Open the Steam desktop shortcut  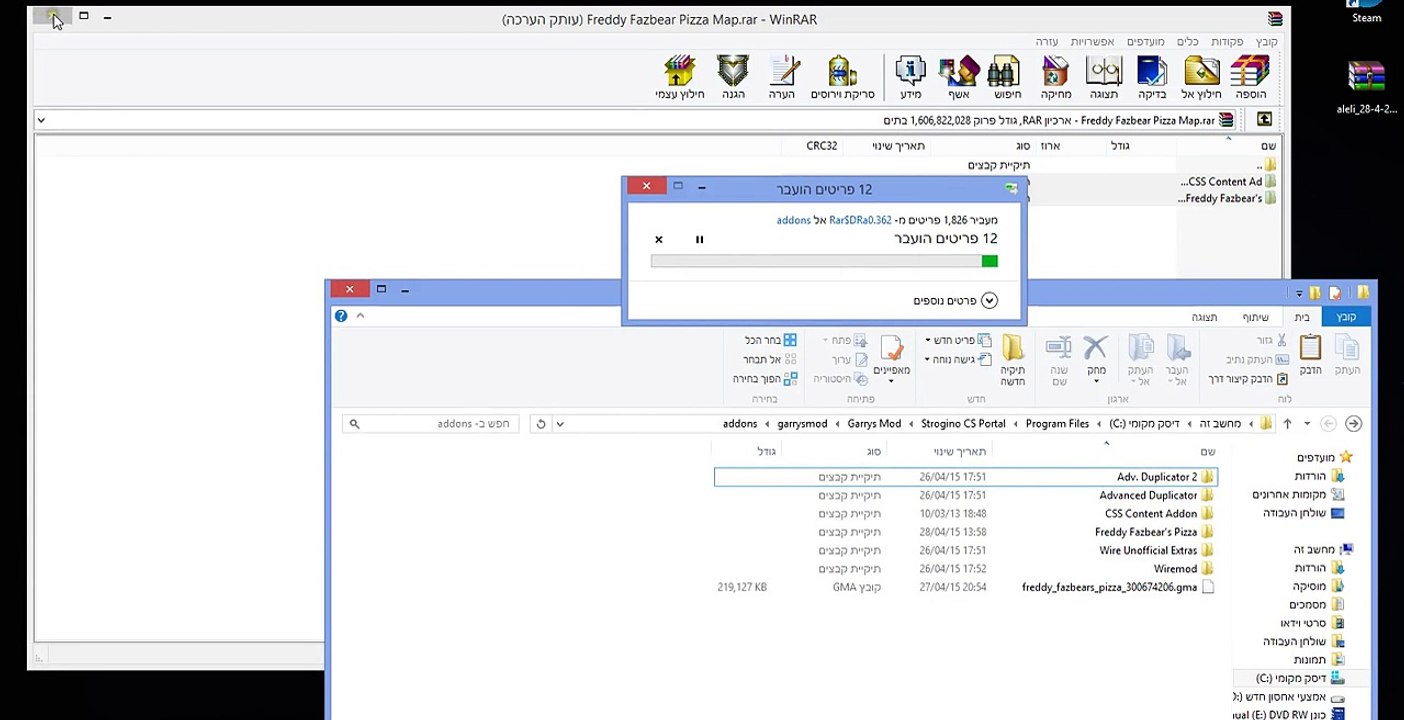tap(1366, 12)
